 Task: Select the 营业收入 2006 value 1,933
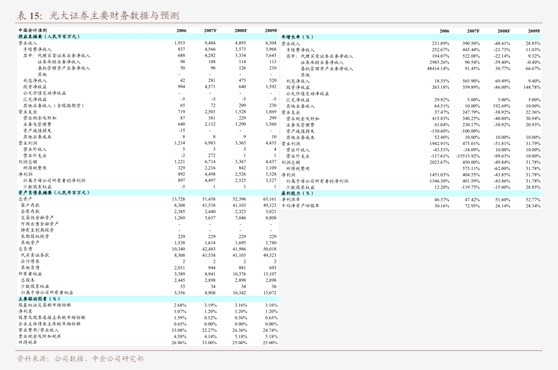(180, 43)
